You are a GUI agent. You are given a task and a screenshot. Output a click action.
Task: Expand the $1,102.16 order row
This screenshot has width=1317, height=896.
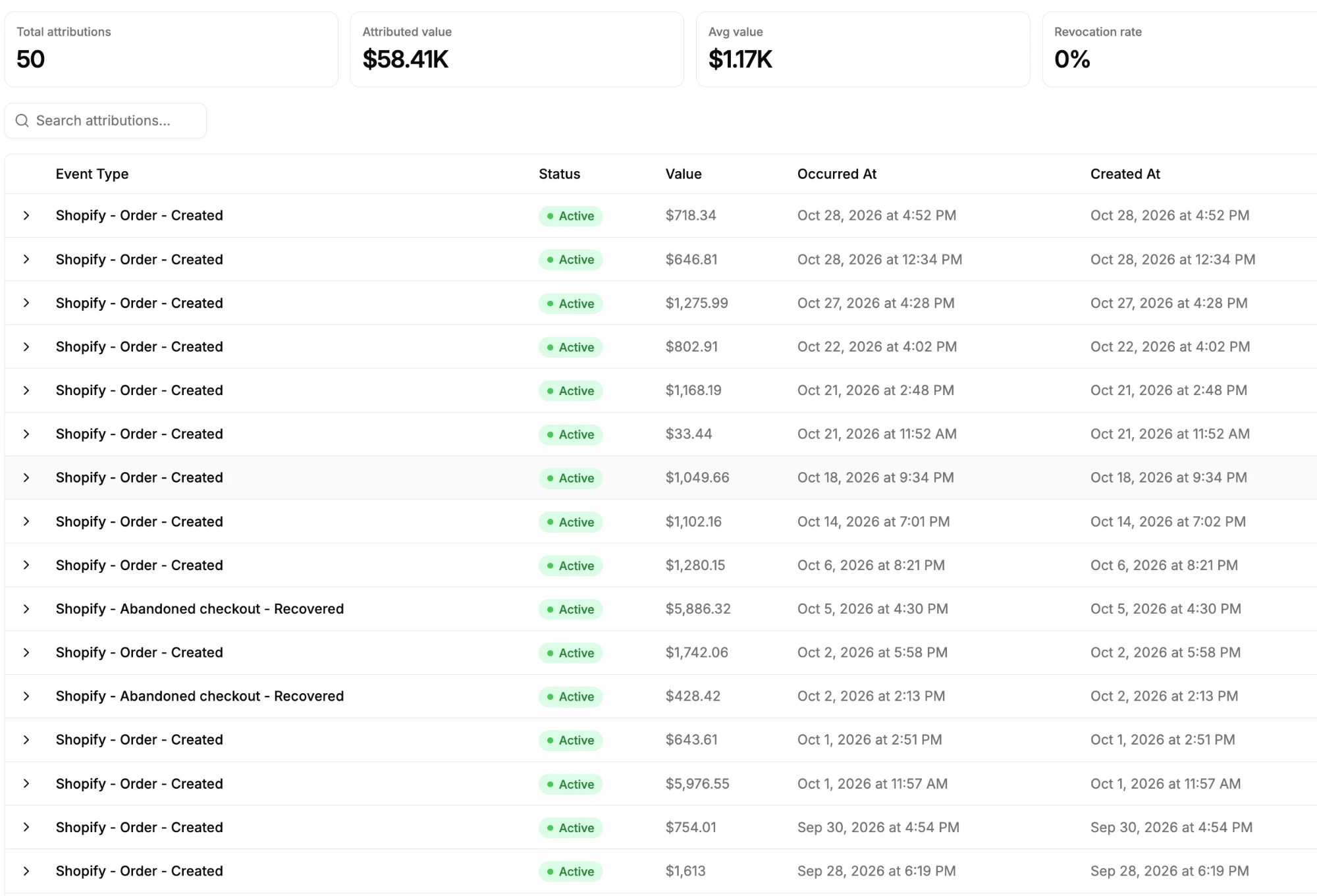coord(26,521)
